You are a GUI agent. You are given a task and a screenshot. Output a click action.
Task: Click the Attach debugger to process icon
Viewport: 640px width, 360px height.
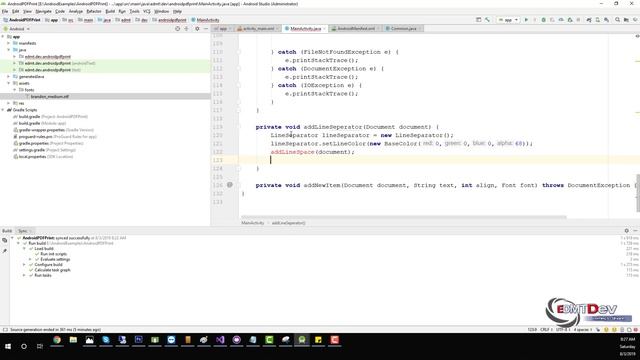570,20
